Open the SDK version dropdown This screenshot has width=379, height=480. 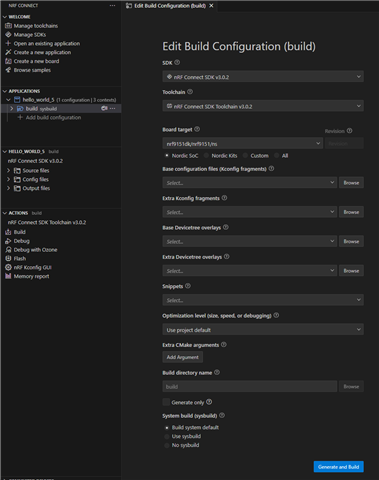[263, 77]
